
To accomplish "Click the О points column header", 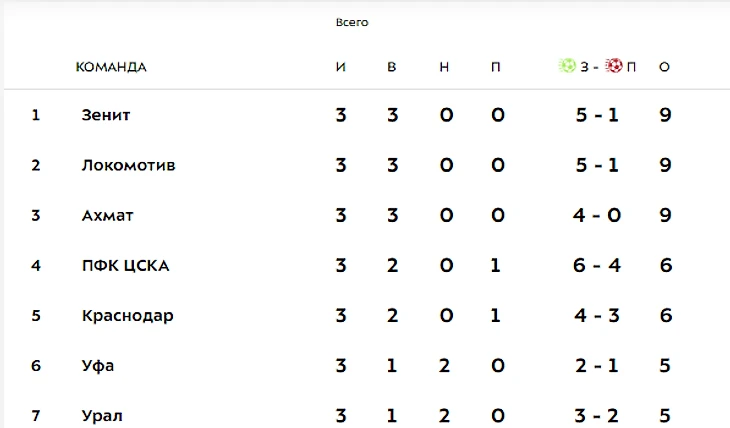I will pos(664,67).
